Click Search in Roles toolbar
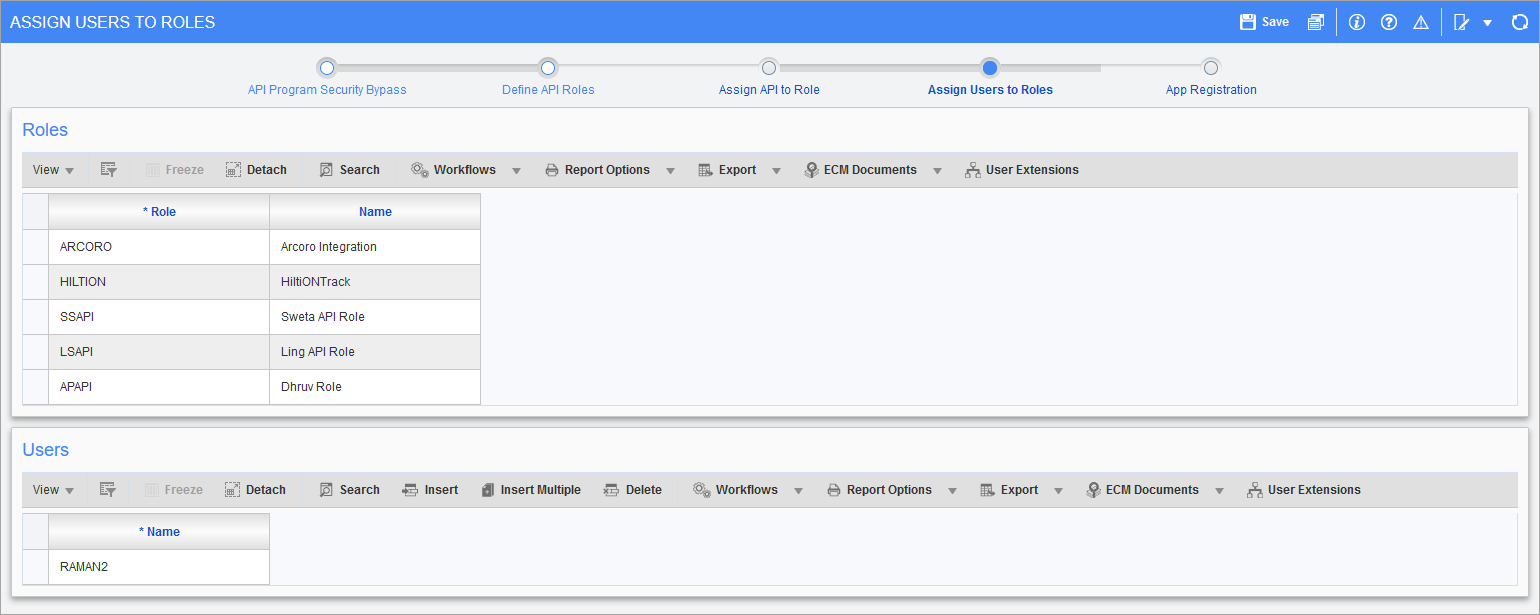 349,170
